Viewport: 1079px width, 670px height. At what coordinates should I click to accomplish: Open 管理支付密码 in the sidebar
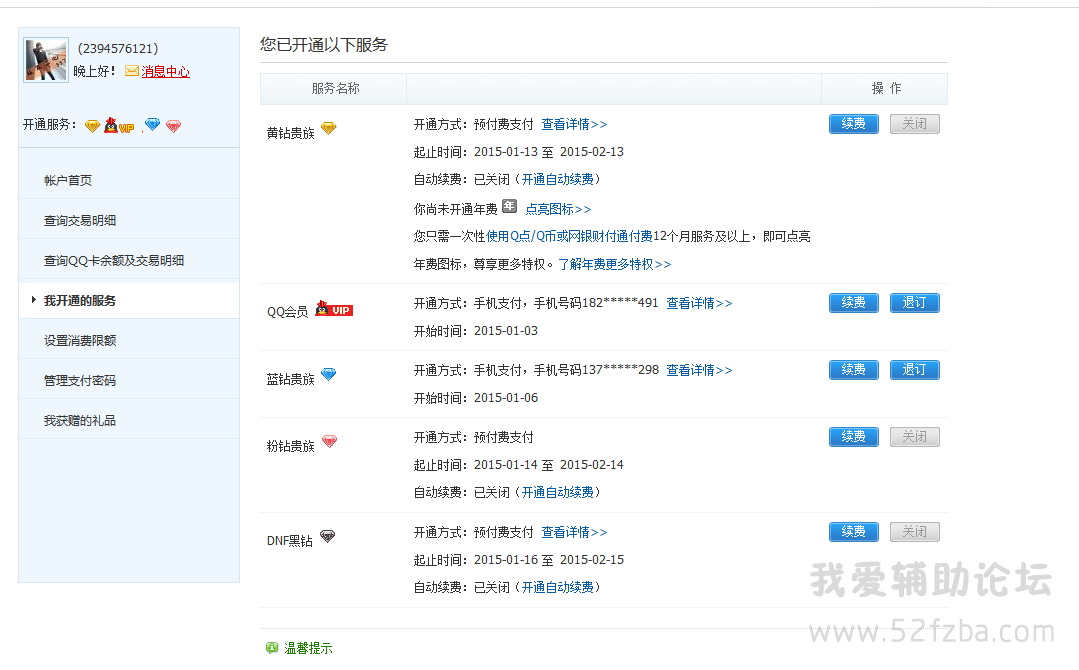[80, 380]
